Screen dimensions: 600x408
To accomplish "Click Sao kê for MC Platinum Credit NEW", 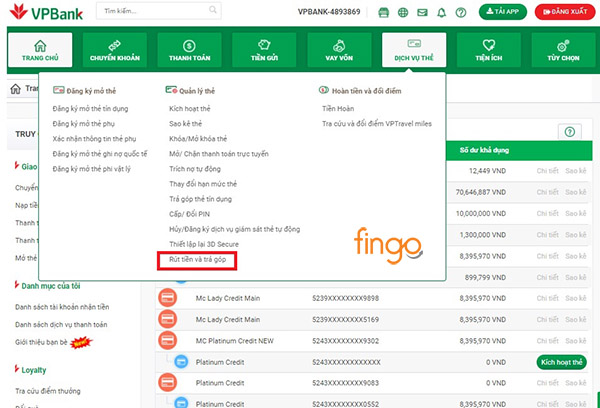I will (576, 341).
